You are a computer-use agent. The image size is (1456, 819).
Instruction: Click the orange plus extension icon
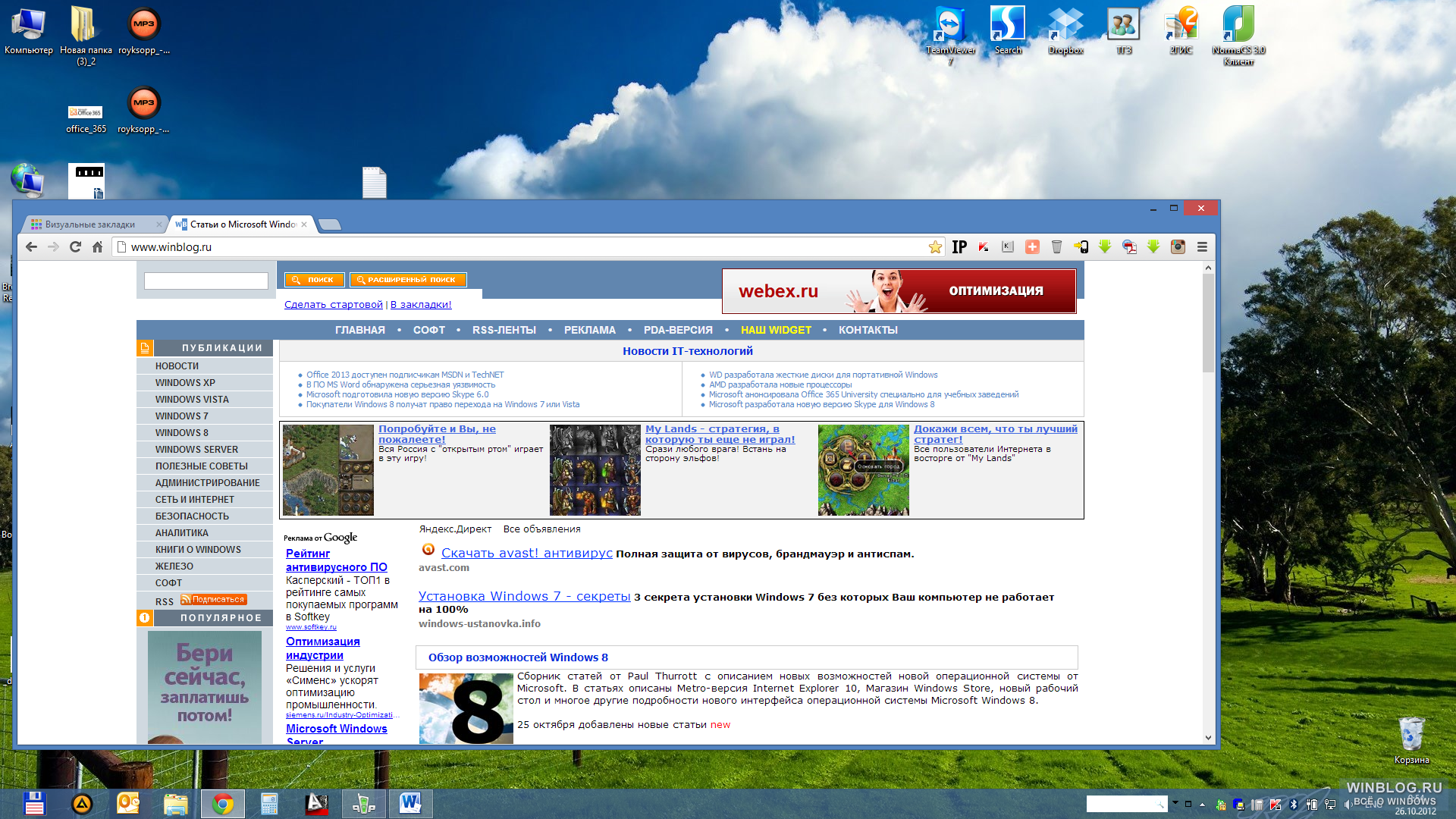[1032, 247]
